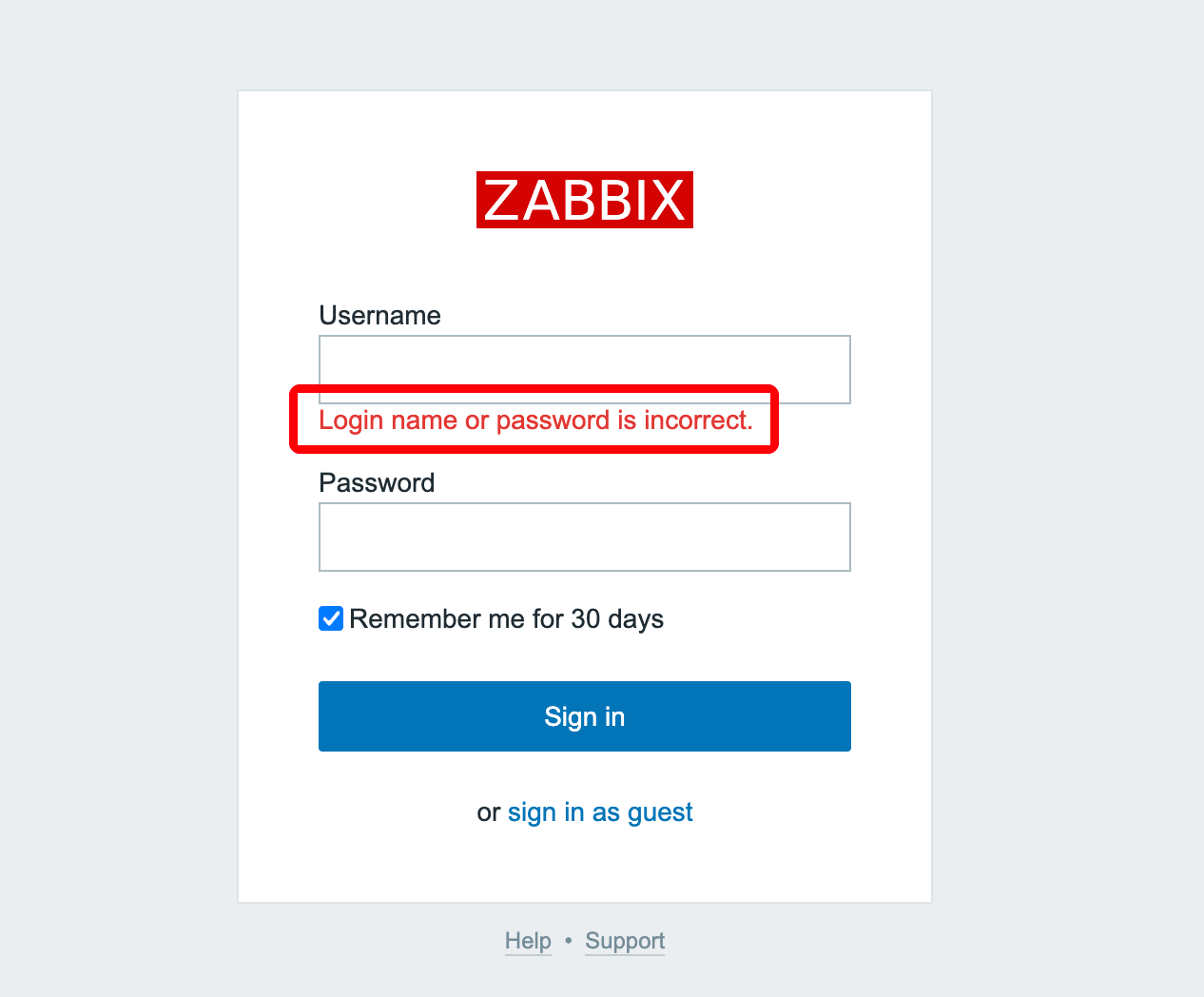Uncheck the Remember me checkbox
The image size is (1204, 997).
point(331,618)
